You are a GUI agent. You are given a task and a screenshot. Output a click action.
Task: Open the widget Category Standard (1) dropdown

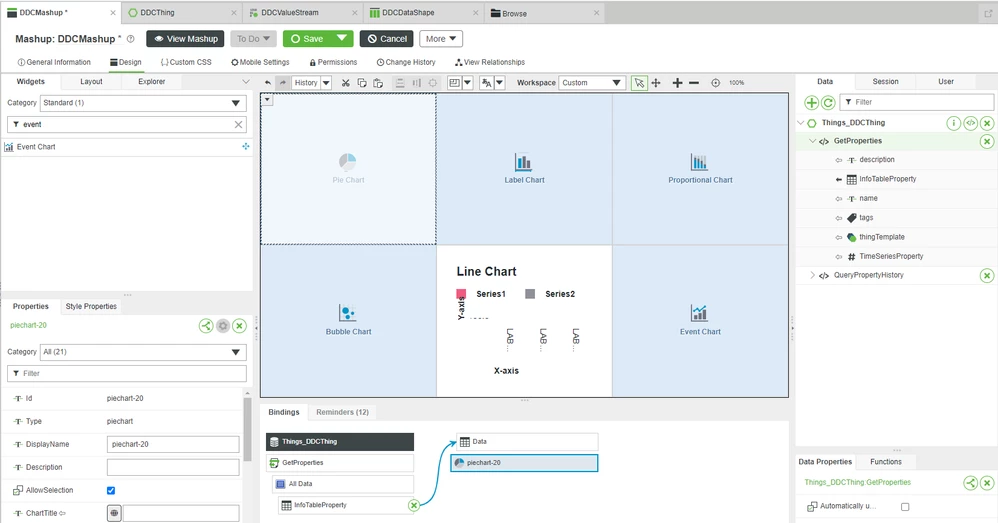pos(143,103)
